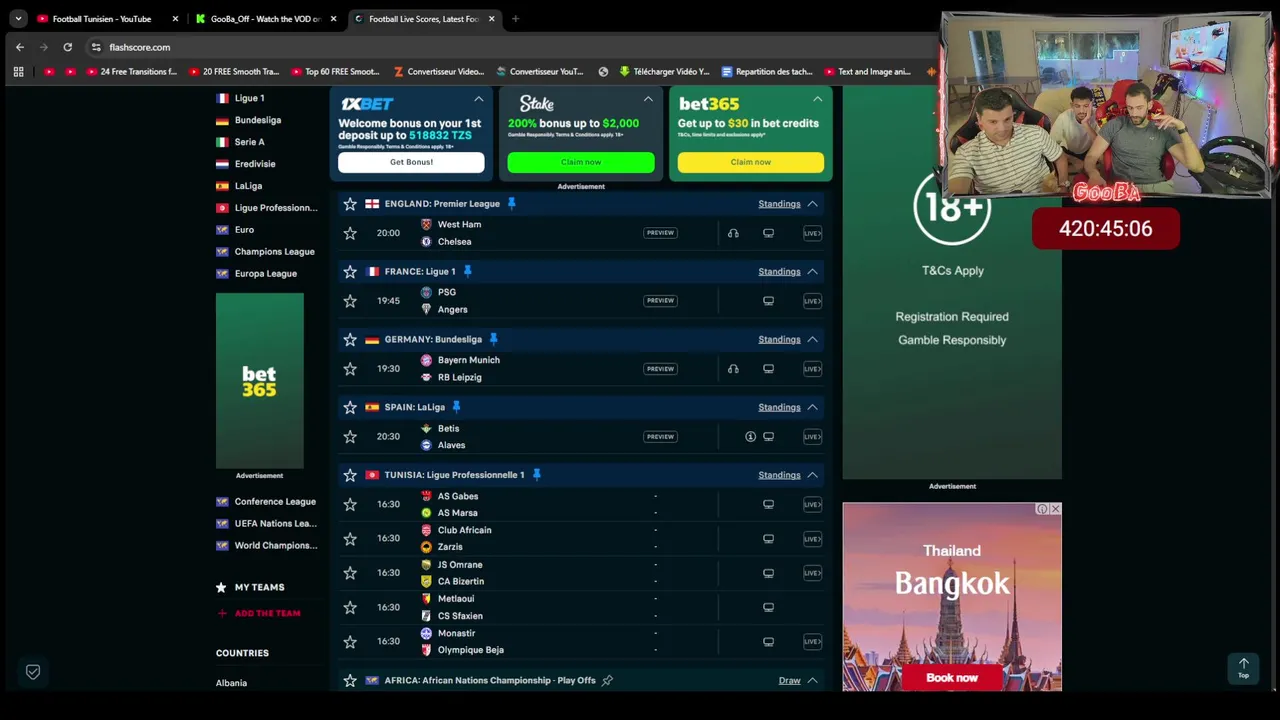The width and height of the screenshot is (1280, 720).
Task: Open Conference League in the sidebar
Action: click(275, 502)
